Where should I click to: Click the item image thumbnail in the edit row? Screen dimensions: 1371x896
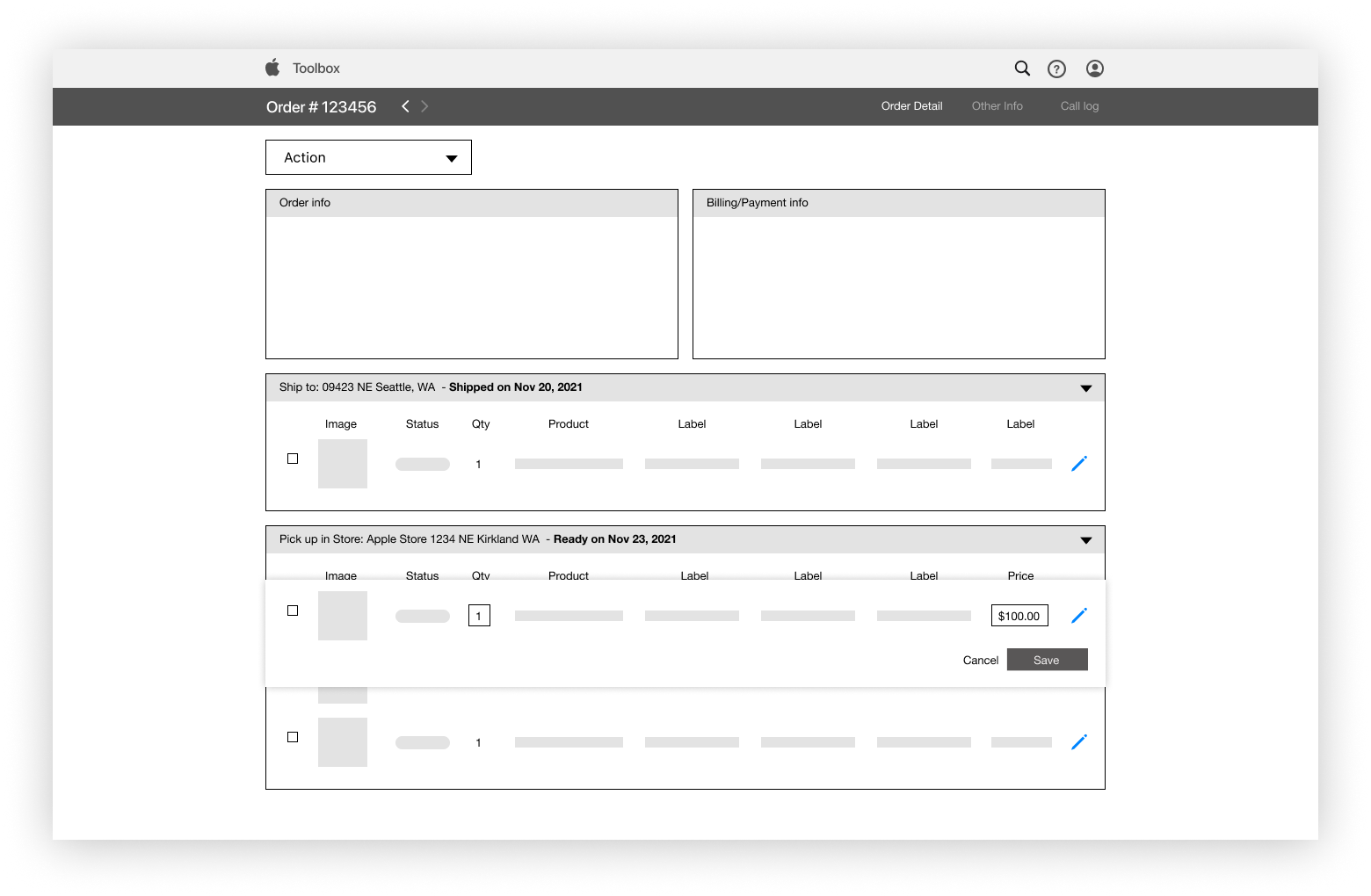342,615
